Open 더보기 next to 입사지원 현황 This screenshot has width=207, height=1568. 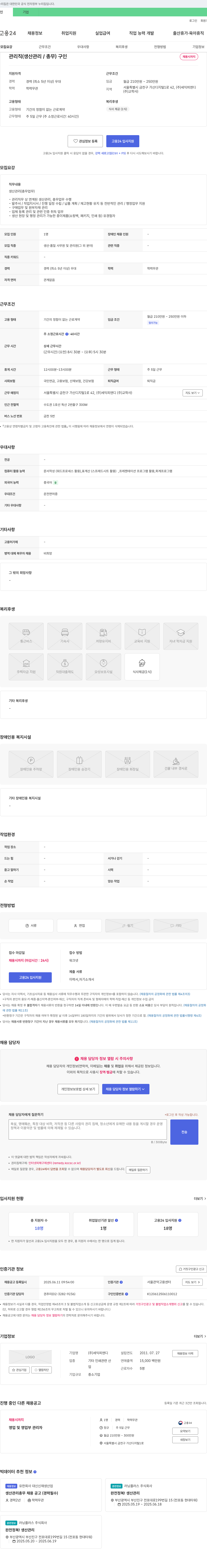[x=200, y=1199]
